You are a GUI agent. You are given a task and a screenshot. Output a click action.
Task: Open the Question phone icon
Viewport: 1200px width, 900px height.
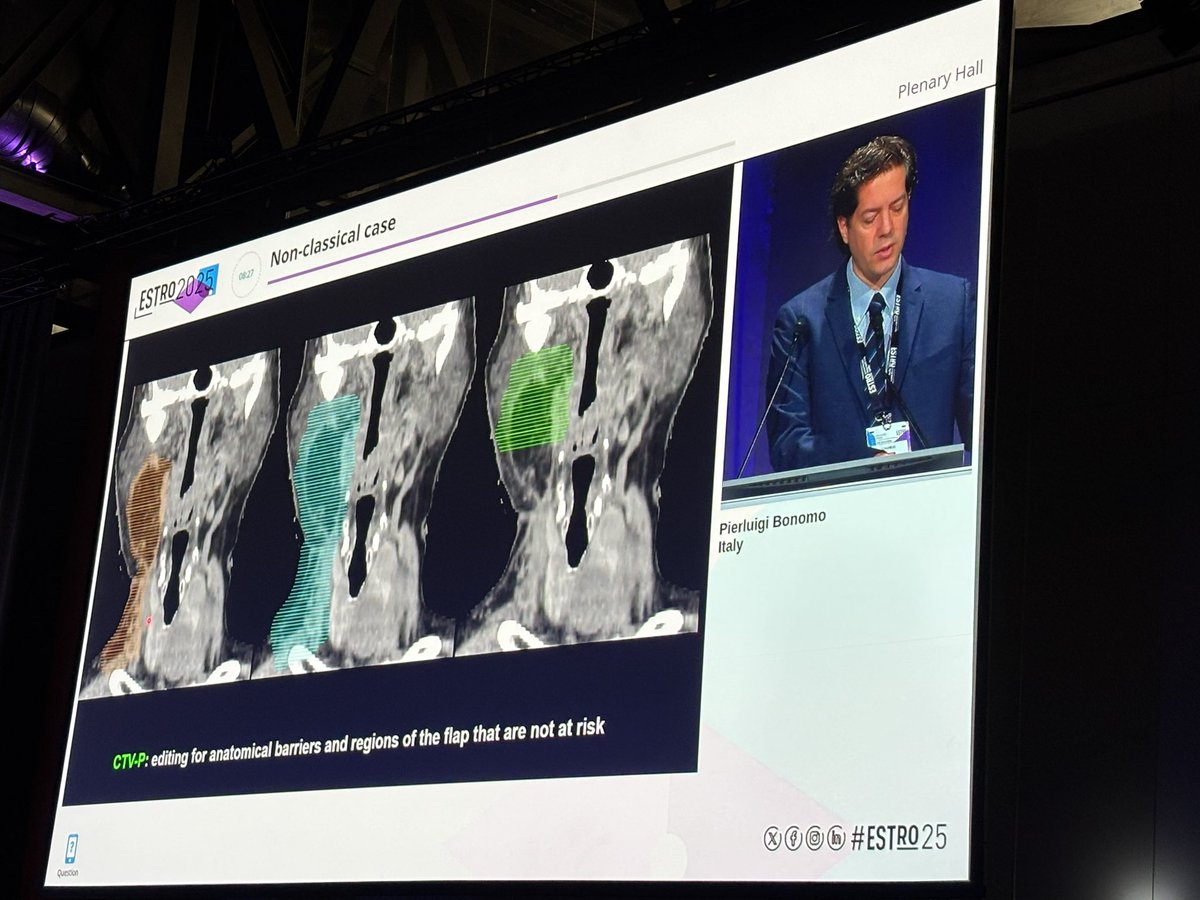pos(72,848)
